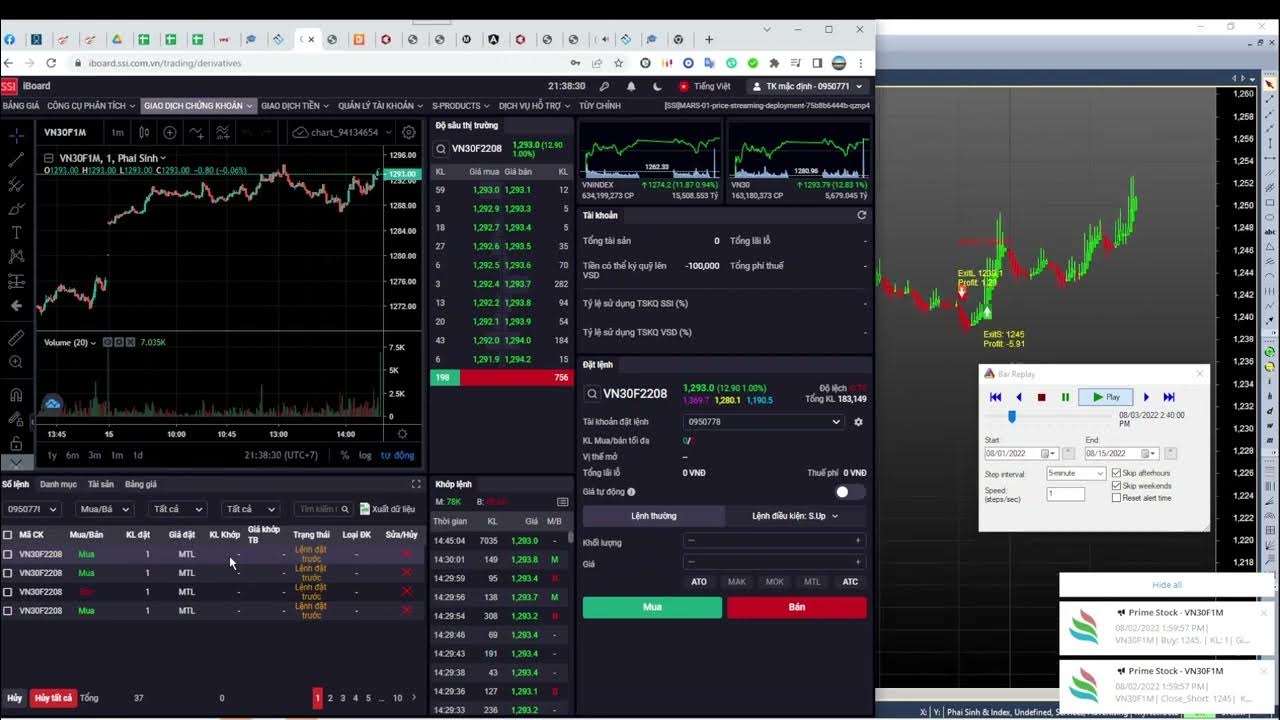
Task: Switch to the Tài sản tab
Action: [x=101, y=484]
